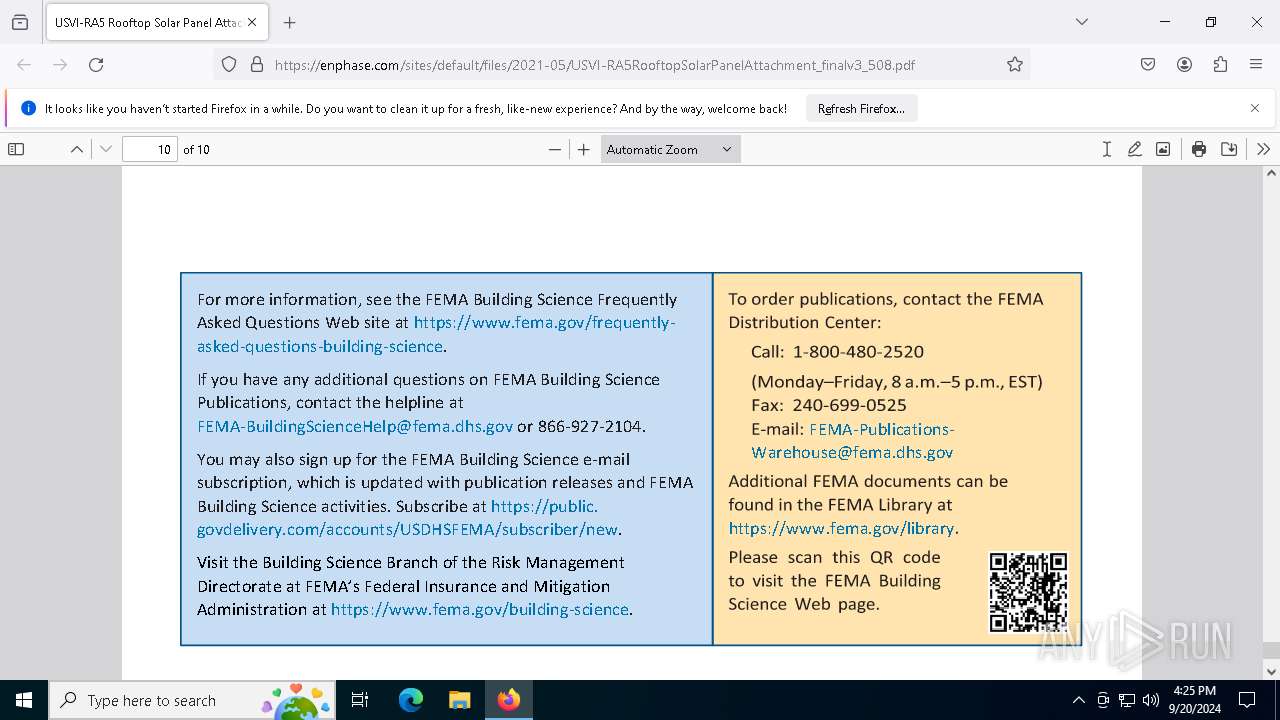Open the Extensions puzzle icon
Image resolution: width=1280 pixels, height=720 pixels.
[1220, 64]
